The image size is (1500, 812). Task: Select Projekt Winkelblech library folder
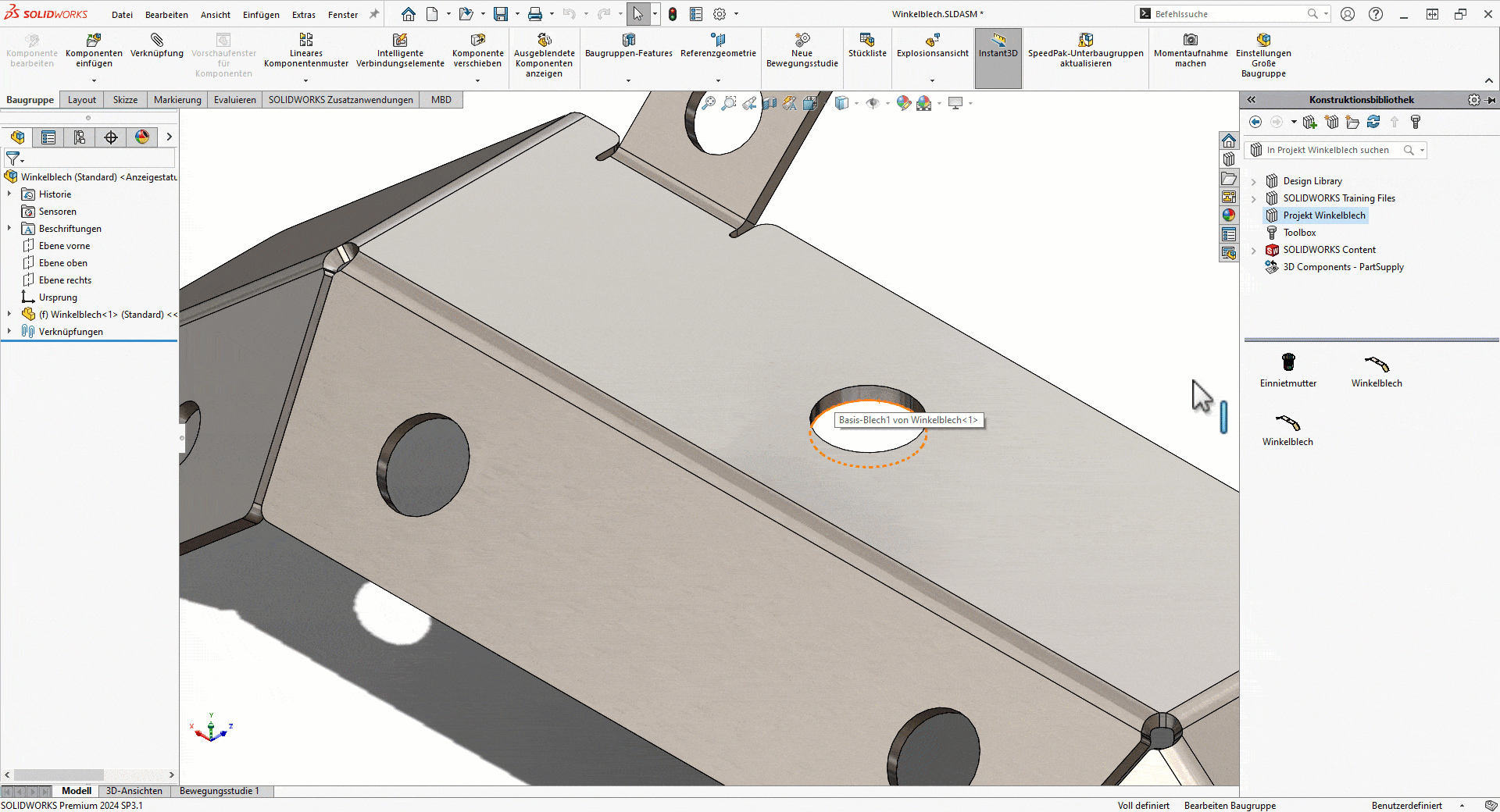pyautogui.click(x=1323, y=215)
